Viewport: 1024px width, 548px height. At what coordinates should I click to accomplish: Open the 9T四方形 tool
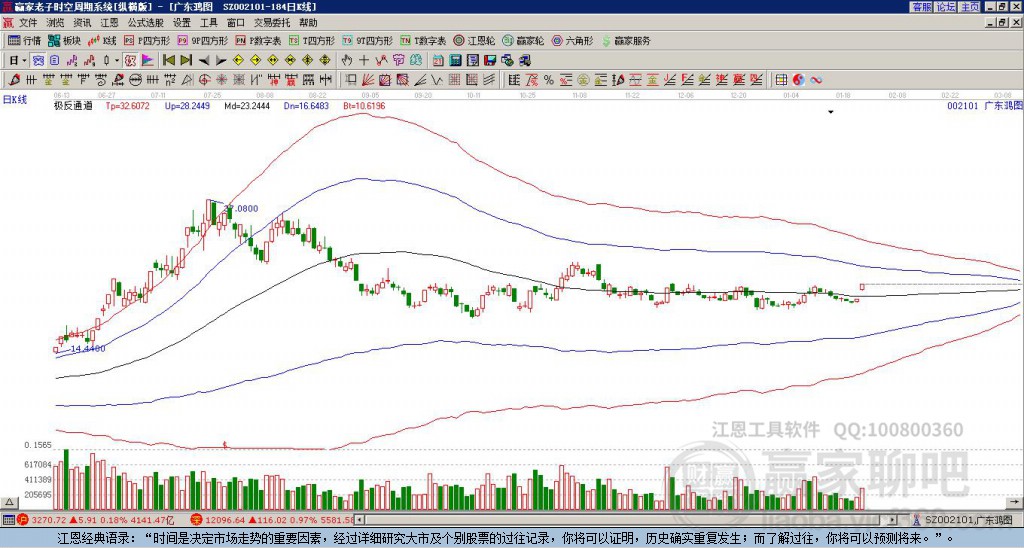coord(367,40)
